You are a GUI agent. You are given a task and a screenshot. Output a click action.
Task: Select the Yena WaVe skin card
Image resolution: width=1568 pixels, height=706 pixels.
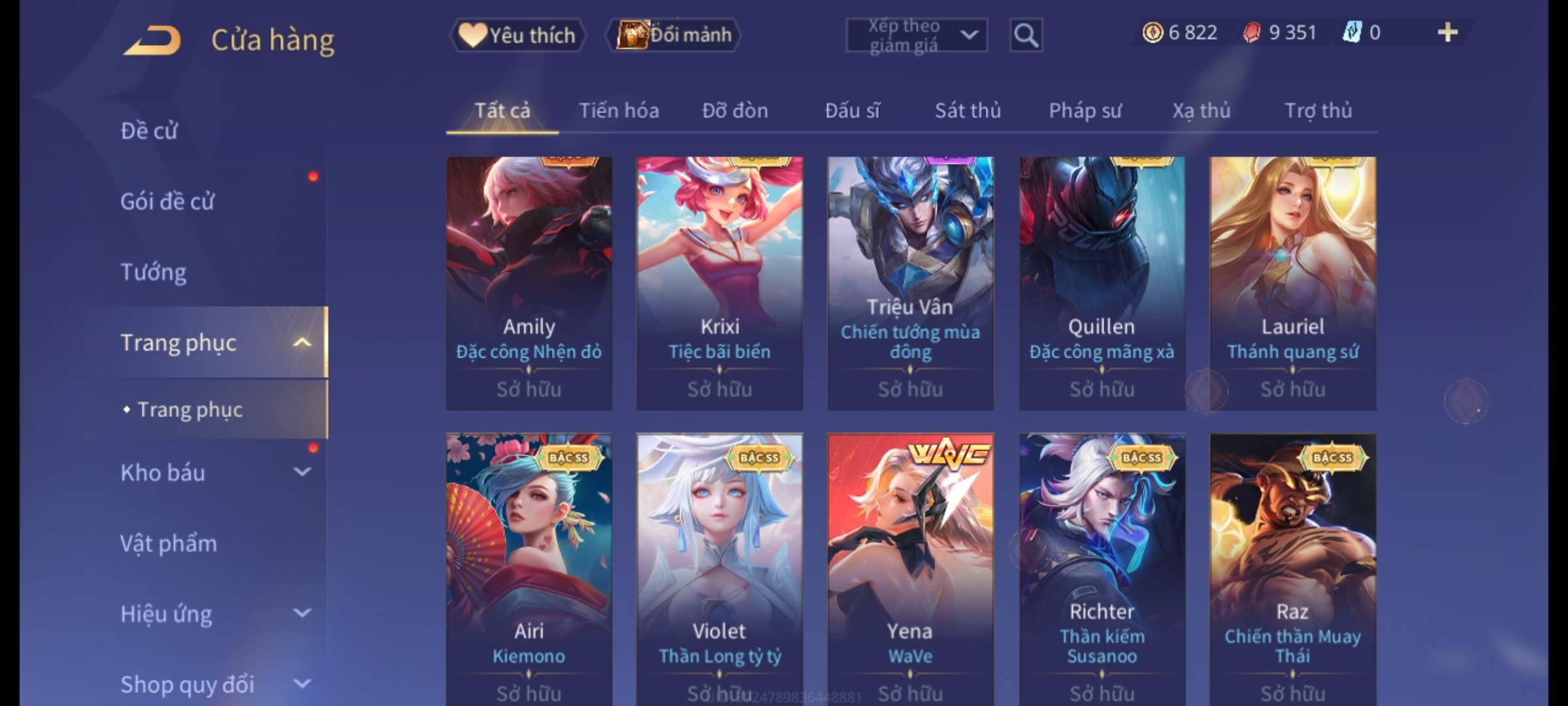pos(911,569)
